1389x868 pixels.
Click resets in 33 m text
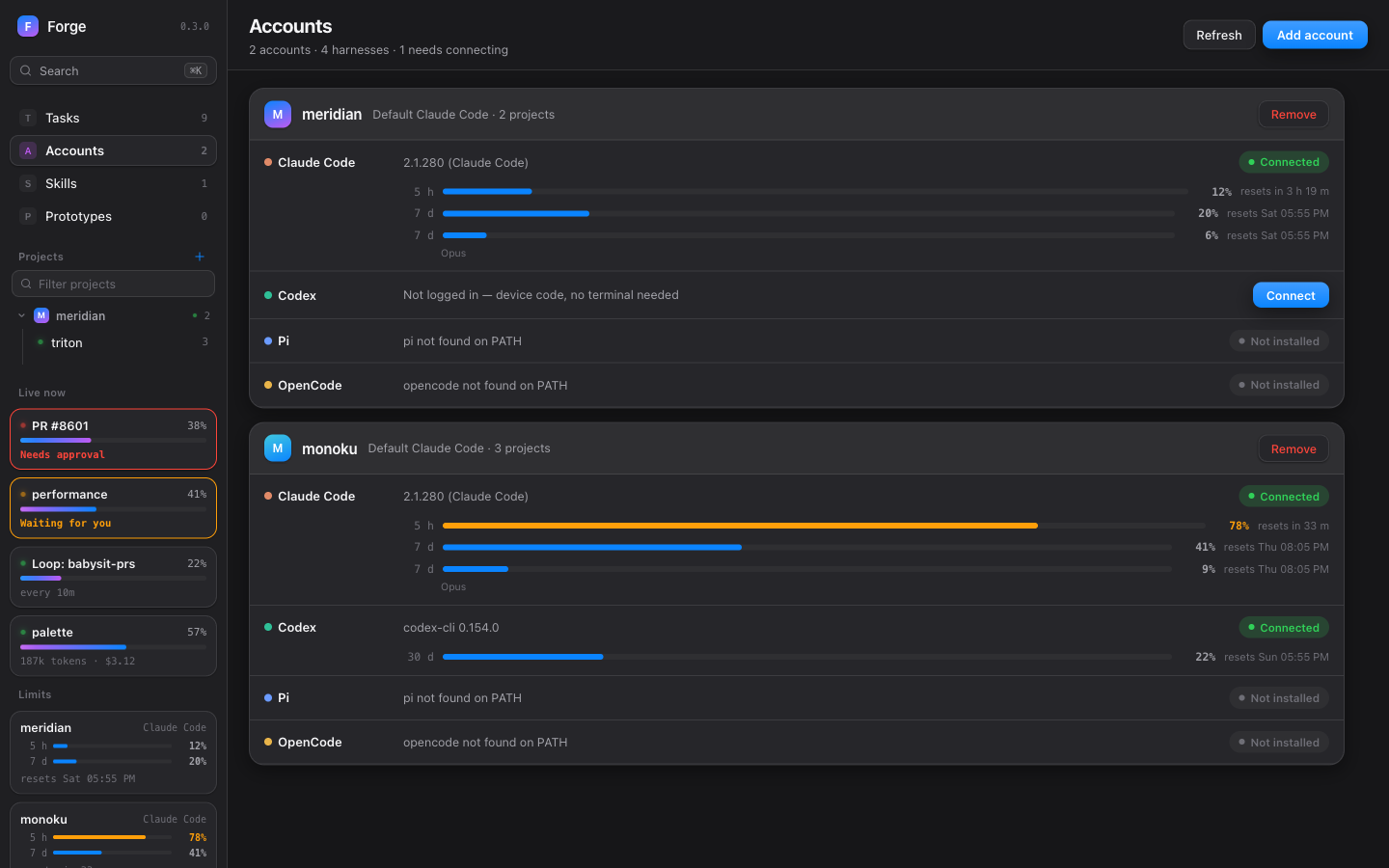click(1294, 526)
